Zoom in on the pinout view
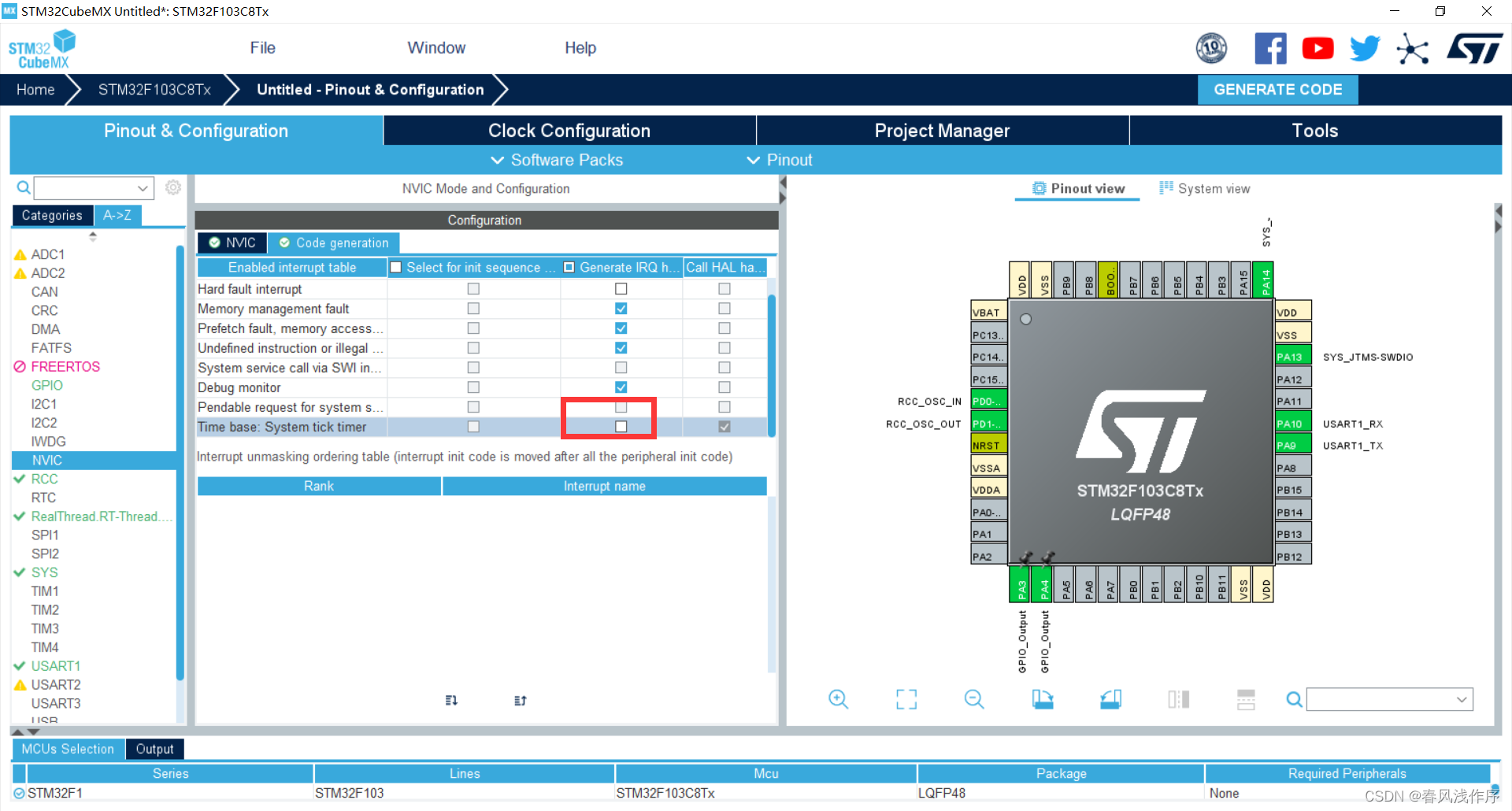The width and height of the screenshot is (1512, 811). pyautogui.click(x=838, y=699)
